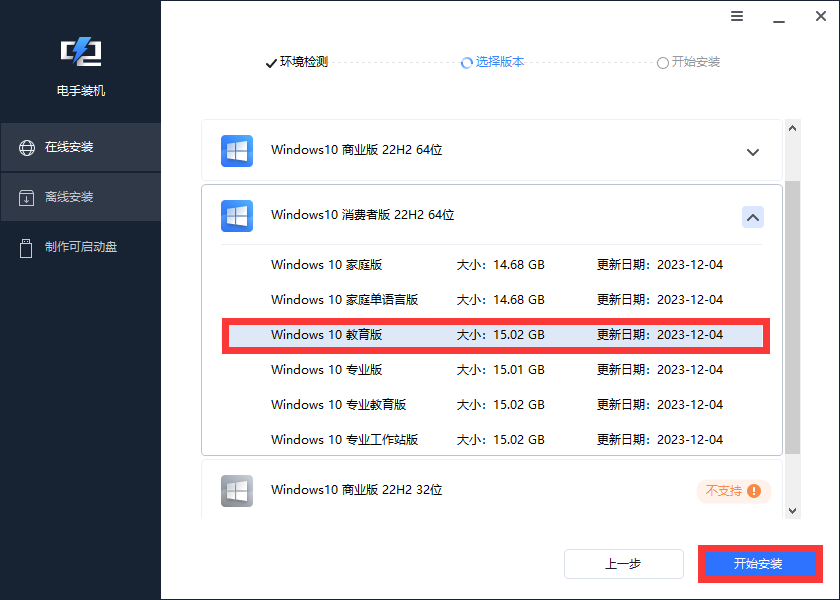Viewport: 840px width, 600px height.
Task: Expand the Windows10 商业版 22H2 64位 group
Action: (753, 151)
